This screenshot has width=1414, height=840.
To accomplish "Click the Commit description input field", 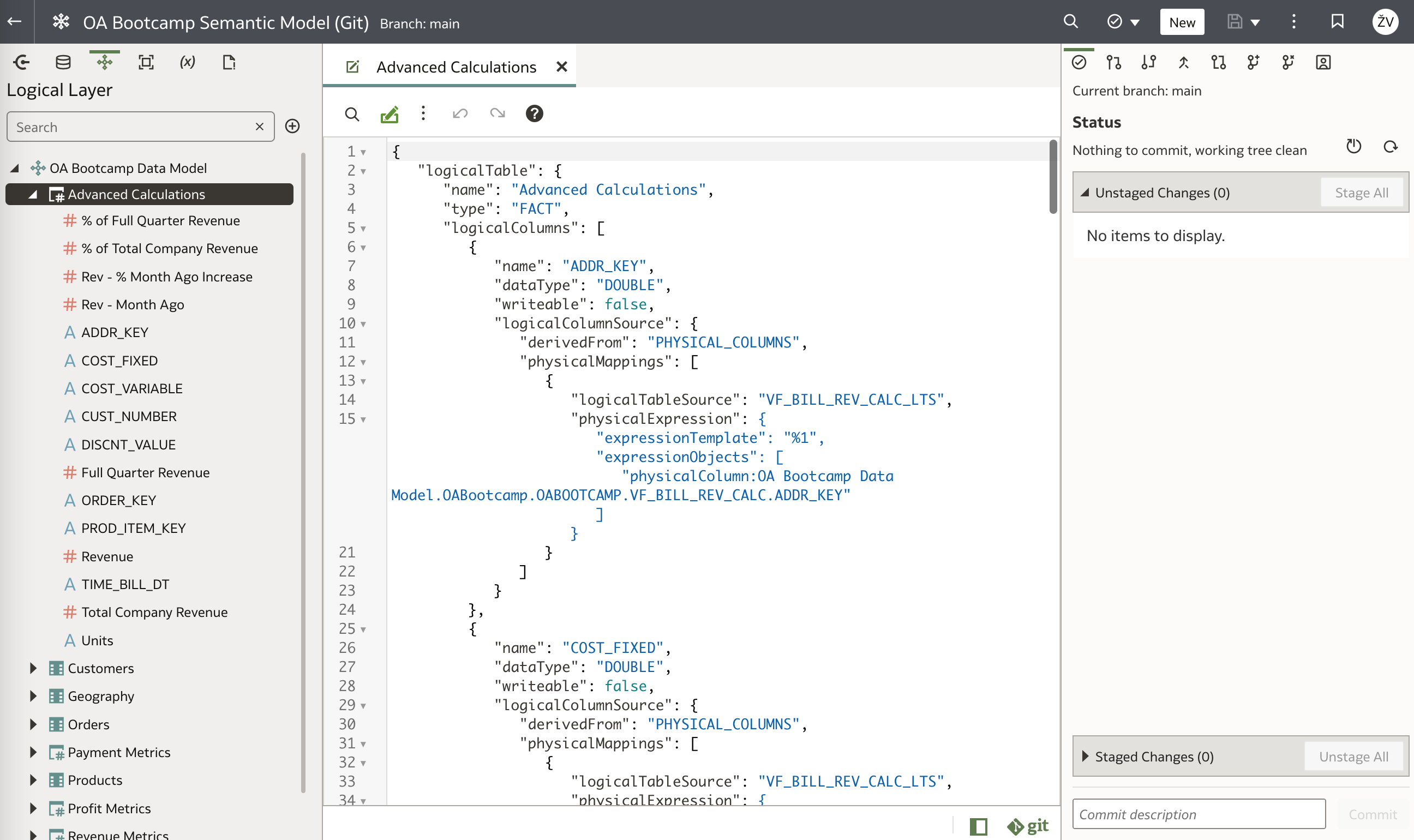I will [x=1199, y=814].
